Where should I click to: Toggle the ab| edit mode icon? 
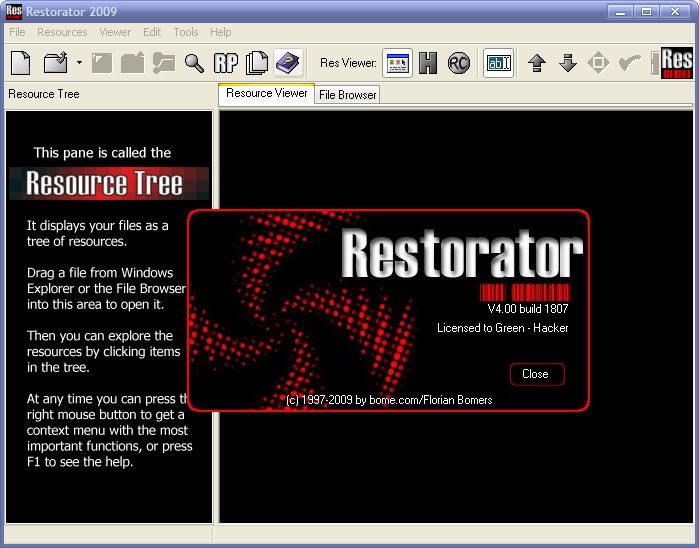[498, 63]
